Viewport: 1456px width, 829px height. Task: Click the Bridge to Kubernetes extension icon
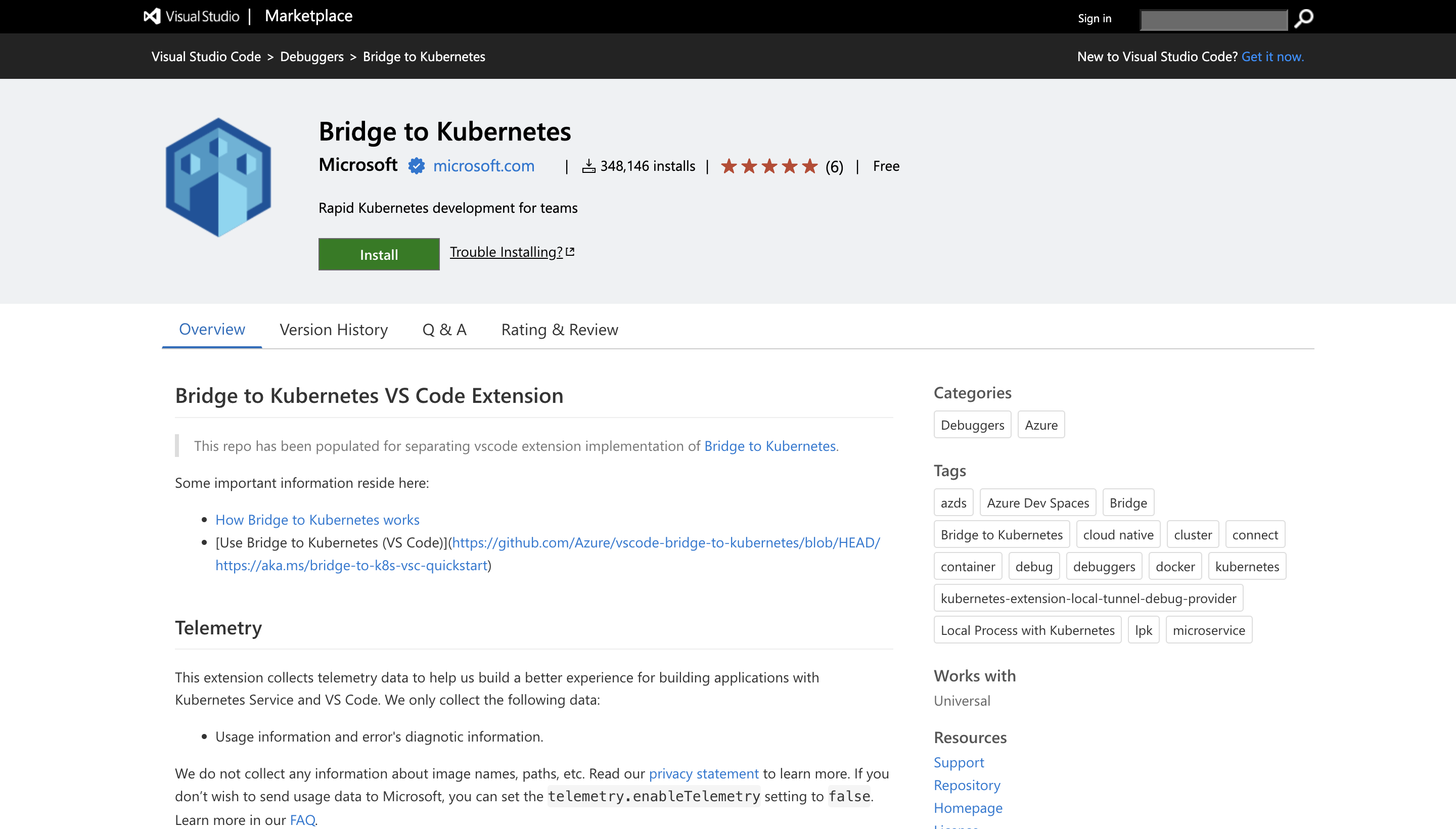218,177
